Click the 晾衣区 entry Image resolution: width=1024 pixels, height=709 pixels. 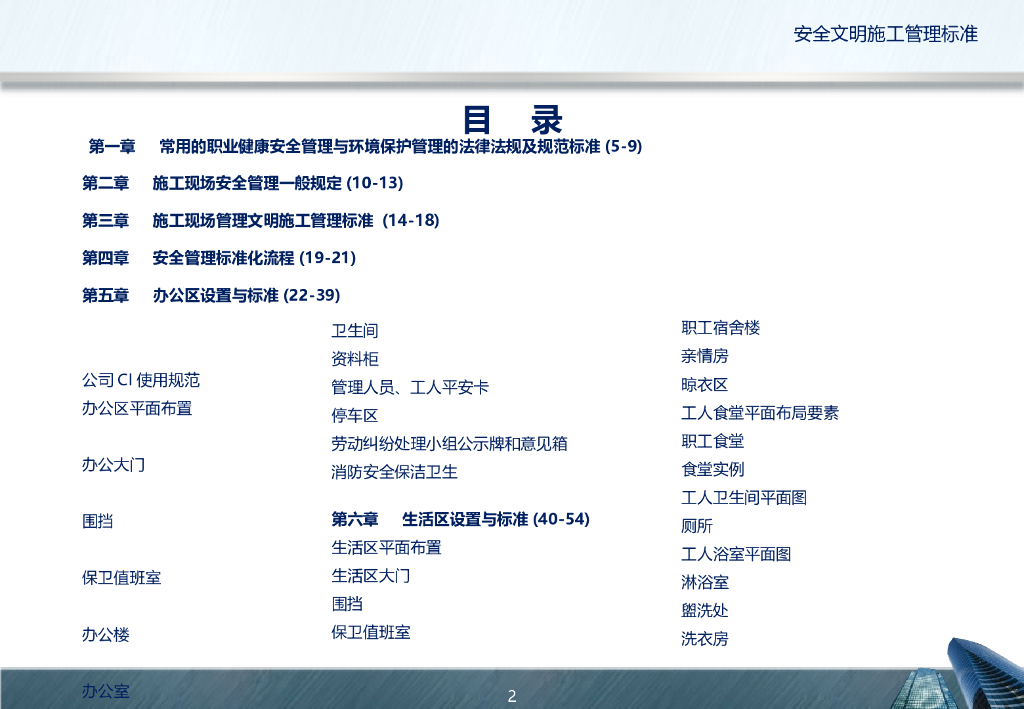(x=705, y=385)
